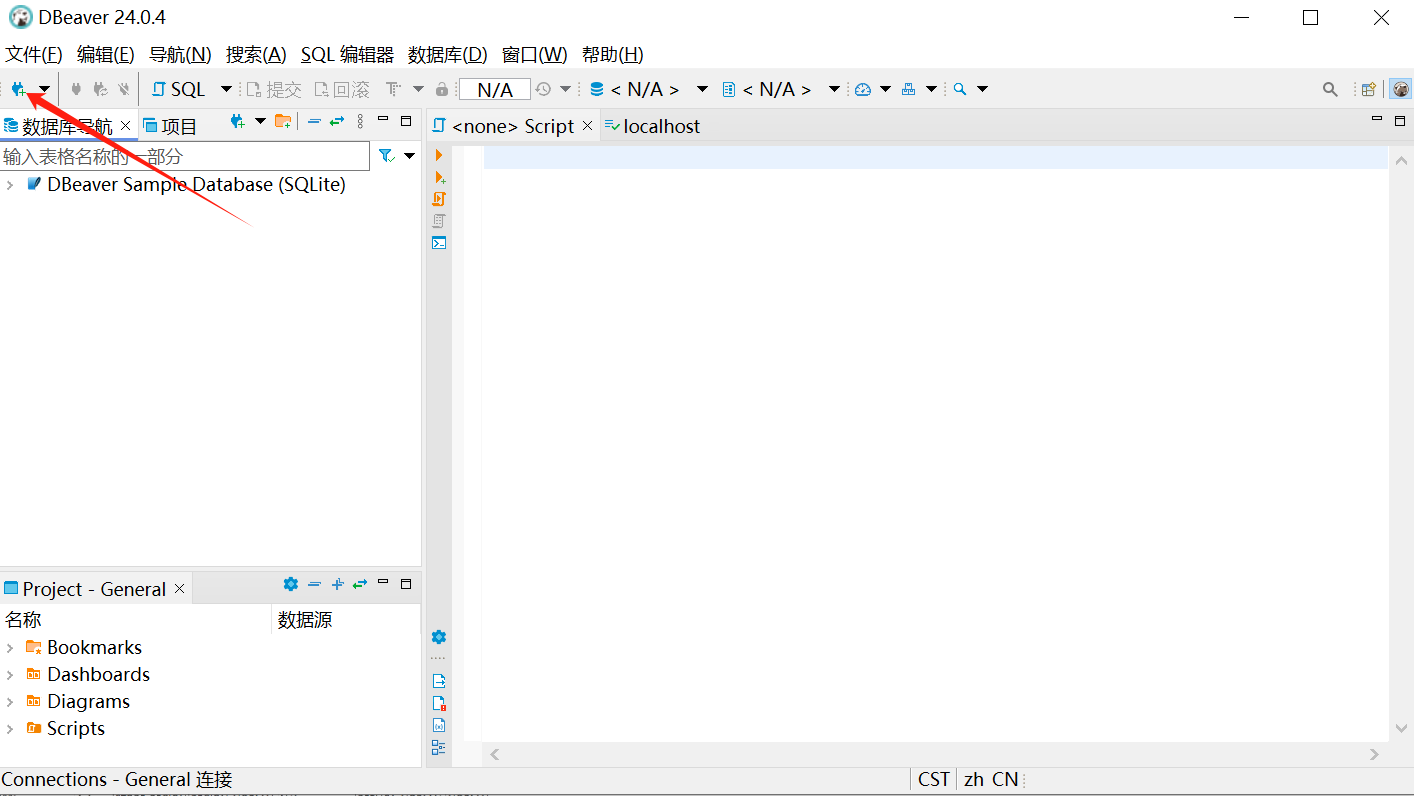This screenshot has width=1414, height=796.
Task: Expand the Bookmarks folder
Action: click(x=10, y=648)
